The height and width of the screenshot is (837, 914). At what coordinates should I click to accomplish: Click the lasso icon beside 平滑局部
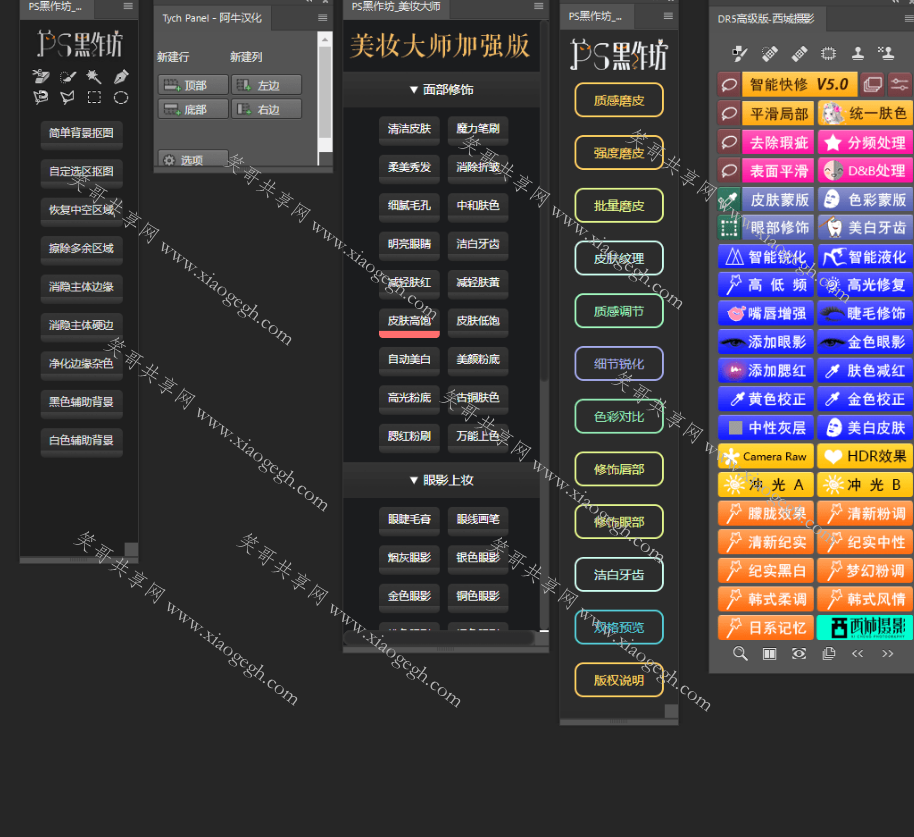729,113
